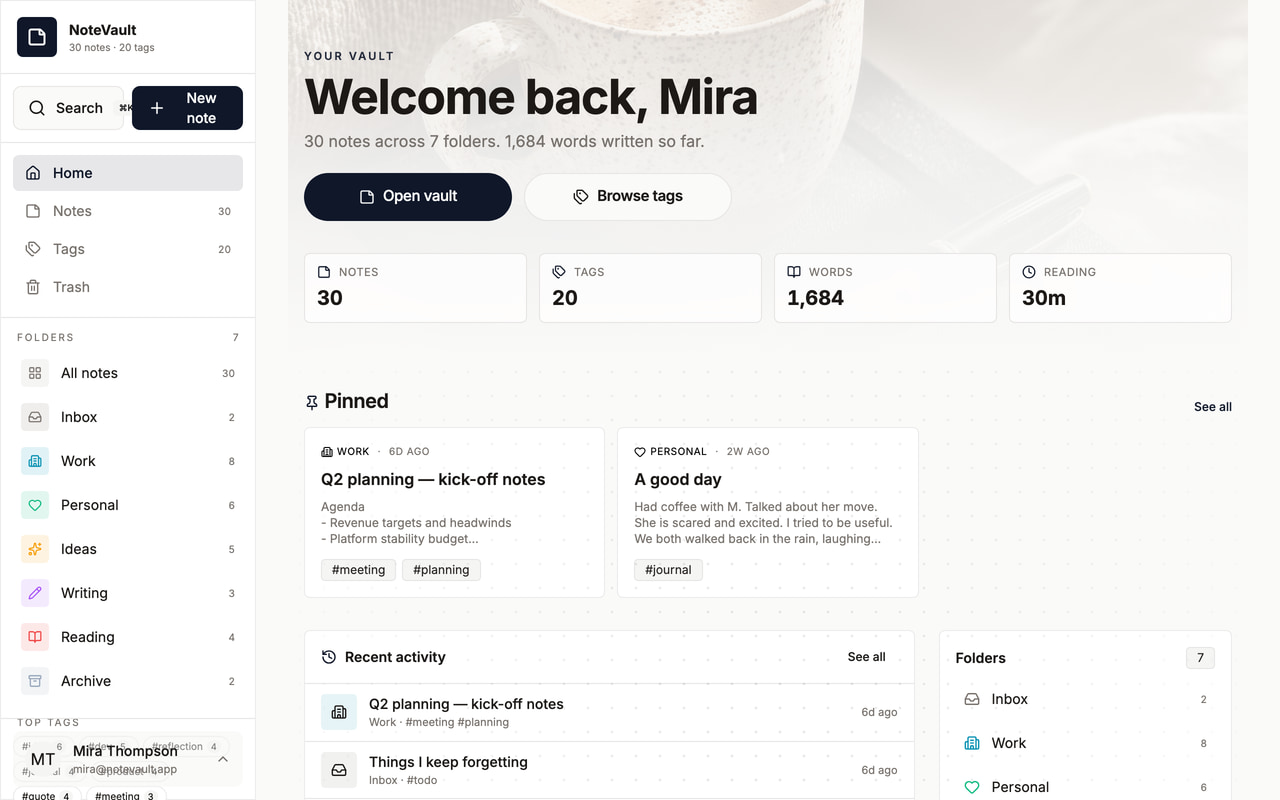
Task: Click the #quote tag under Top Tags
Action: point(48,796)
